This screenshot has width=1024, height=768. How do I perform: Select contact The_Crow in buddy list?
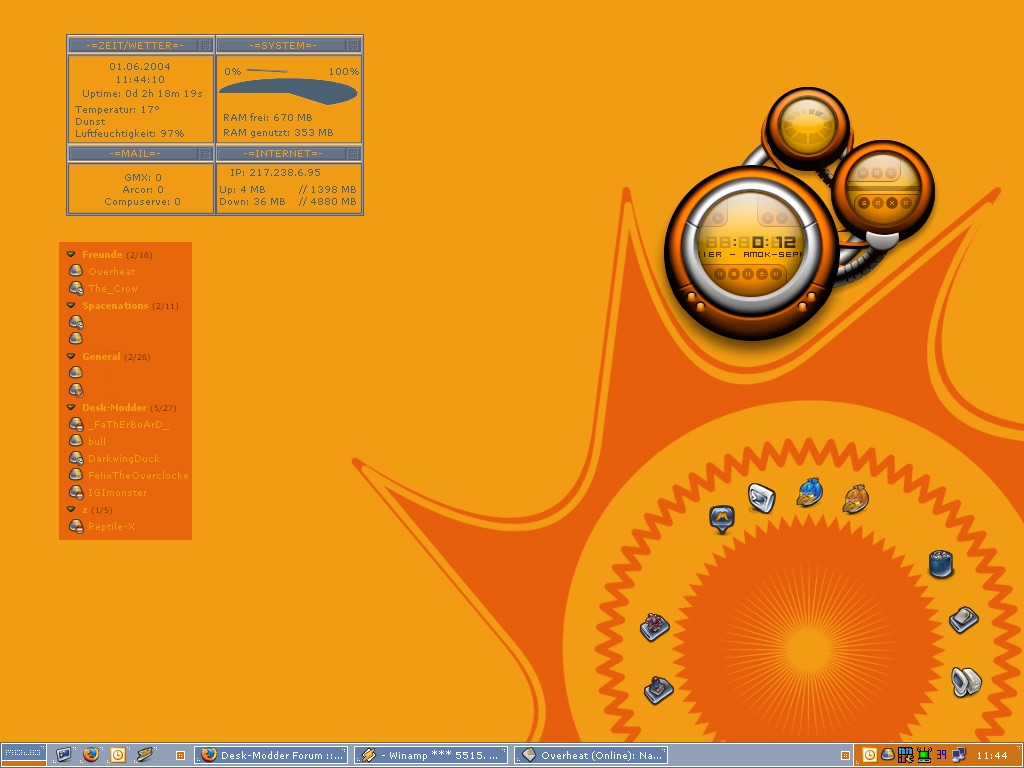pos(113,289)
